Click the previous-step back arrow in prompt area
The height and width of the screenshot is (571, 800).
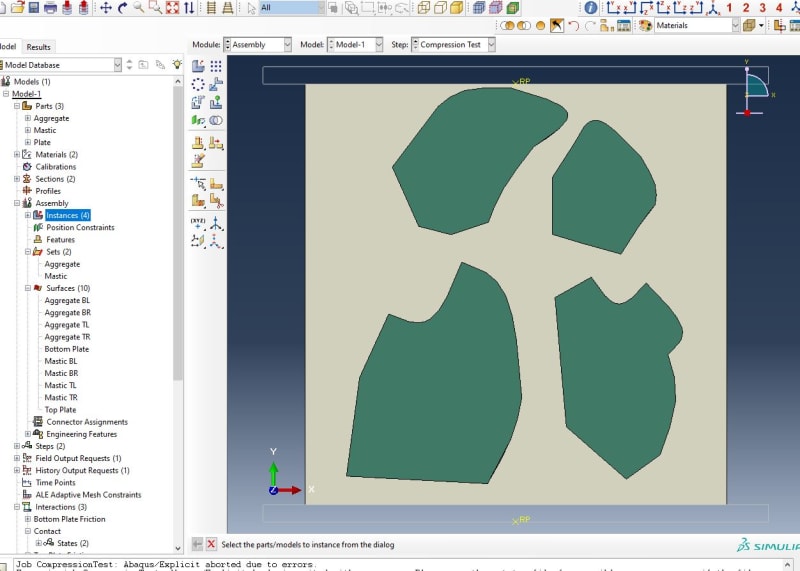tap(197, 544)
